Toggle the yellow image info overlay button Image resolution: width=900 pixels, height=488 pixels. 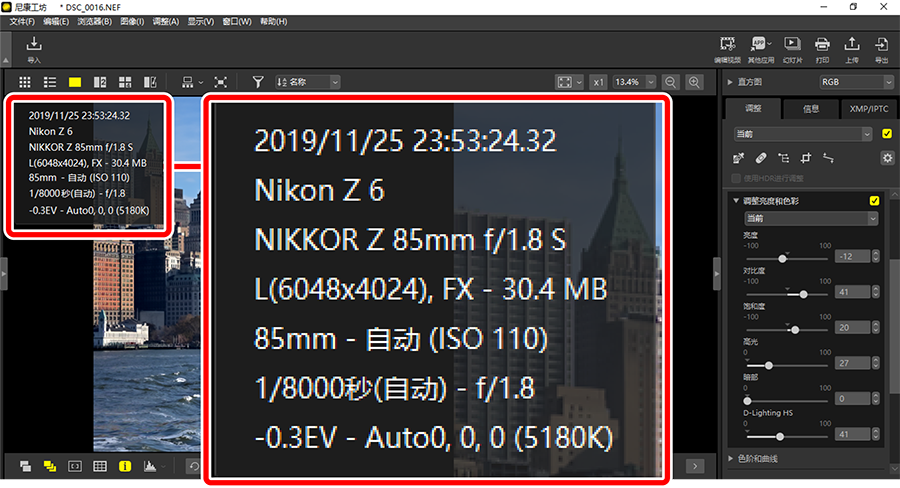coord(125,466)
